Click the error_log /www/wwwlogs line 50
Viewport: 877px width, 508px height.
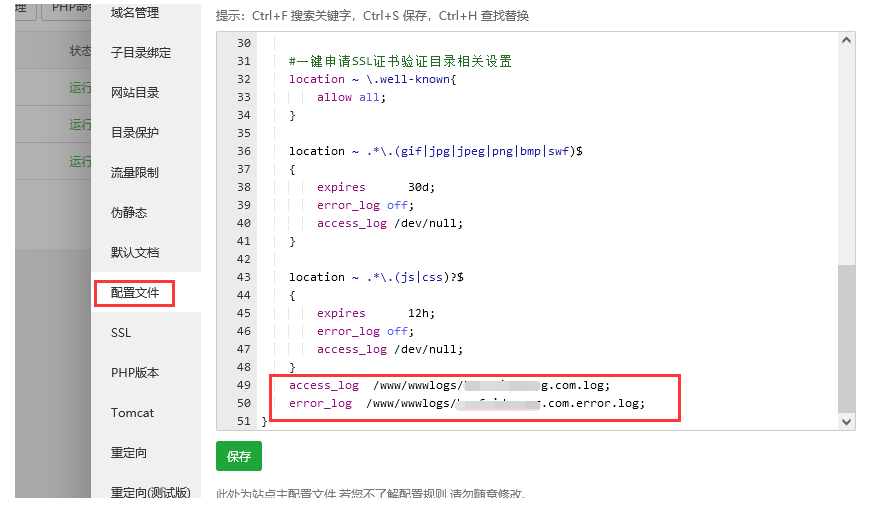(x=467, y=403)
